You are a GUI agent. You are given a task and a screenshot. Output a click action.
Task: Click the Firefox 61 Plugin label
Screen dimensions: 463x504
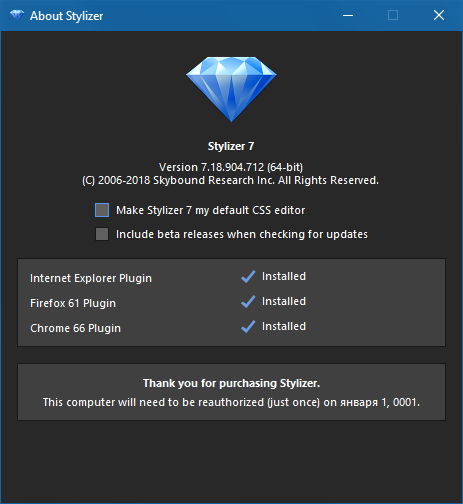click(73, 303)
